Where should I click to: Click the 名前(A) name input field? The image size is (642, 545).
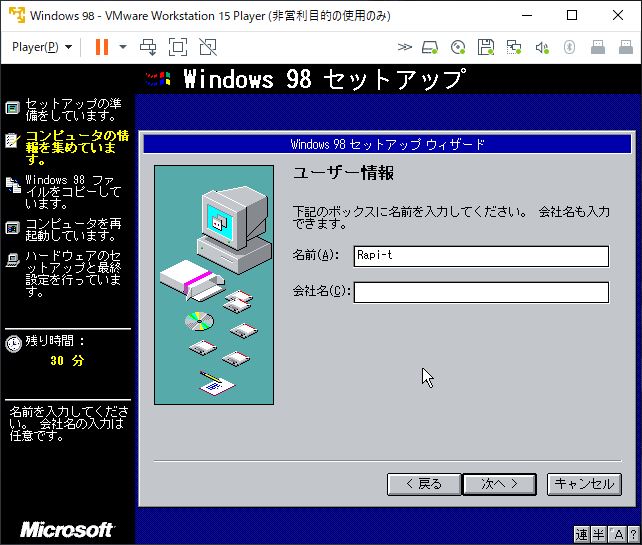pos(481,256)
